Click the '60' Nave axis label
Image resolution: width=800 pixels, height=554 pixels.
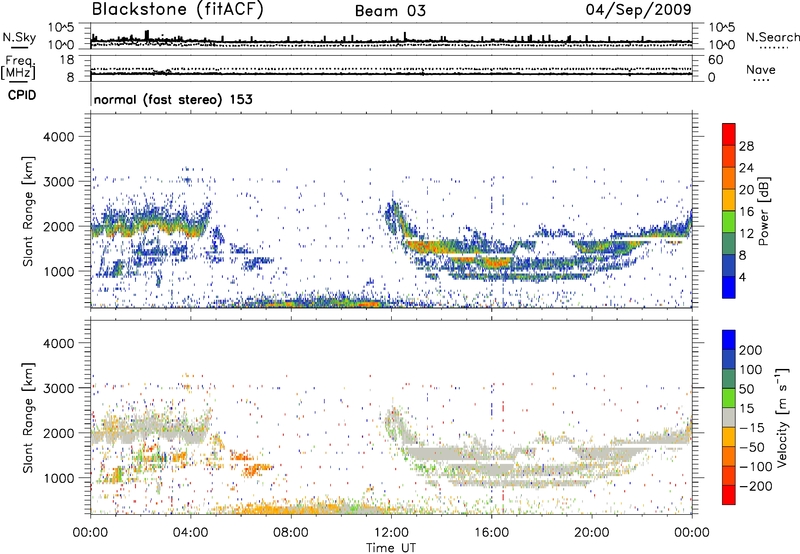point(715,60)
